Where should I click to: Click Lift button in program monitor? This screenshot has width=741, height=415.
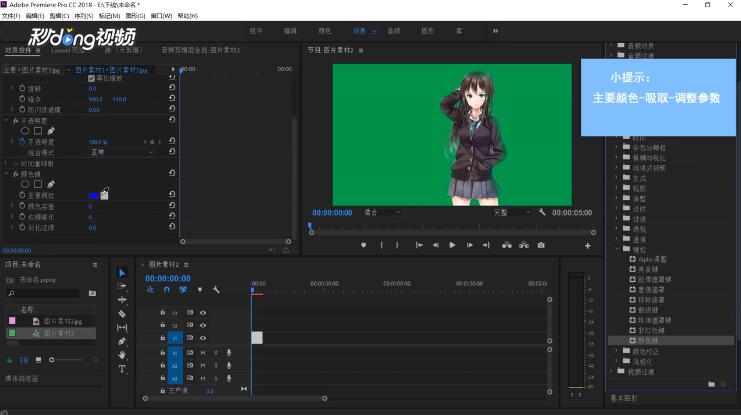pos(507,245)
